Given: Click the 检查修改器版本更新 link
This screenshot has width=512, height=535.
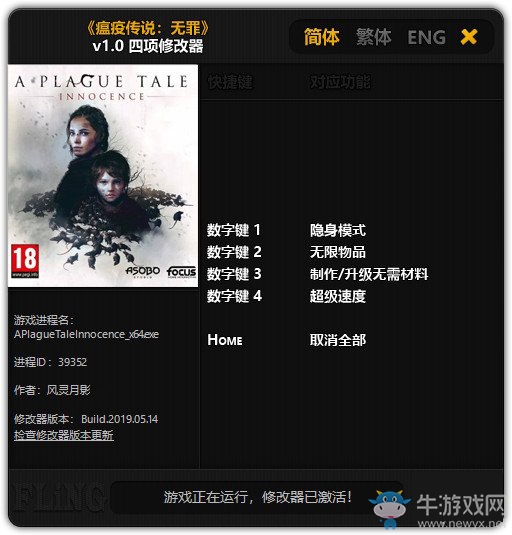Looking at the screenshot, I should pyautogui.click(x=64, y=435).
